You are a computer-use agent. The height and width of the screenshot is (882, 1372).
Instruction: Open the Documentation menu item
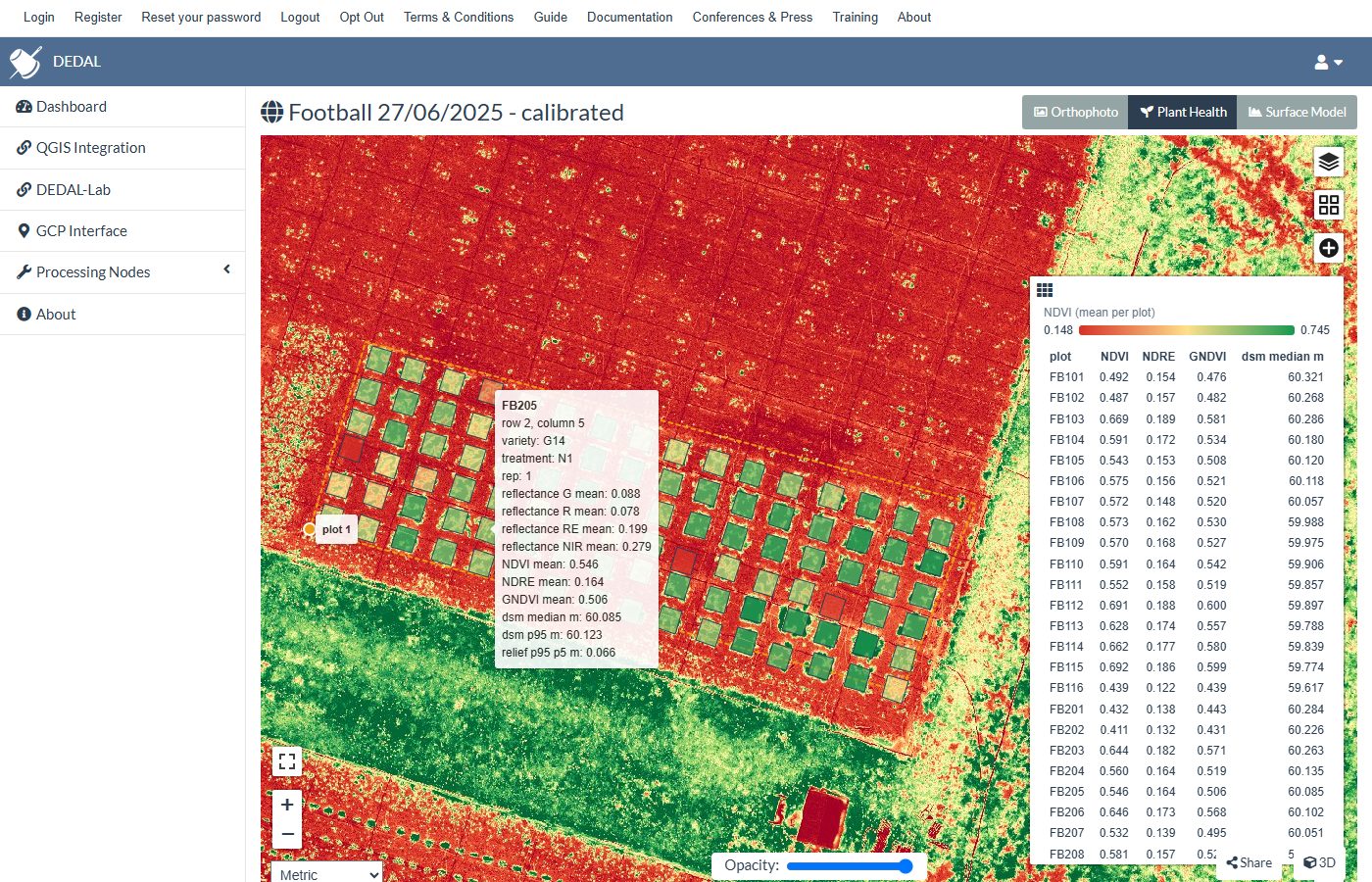(630, 17)
